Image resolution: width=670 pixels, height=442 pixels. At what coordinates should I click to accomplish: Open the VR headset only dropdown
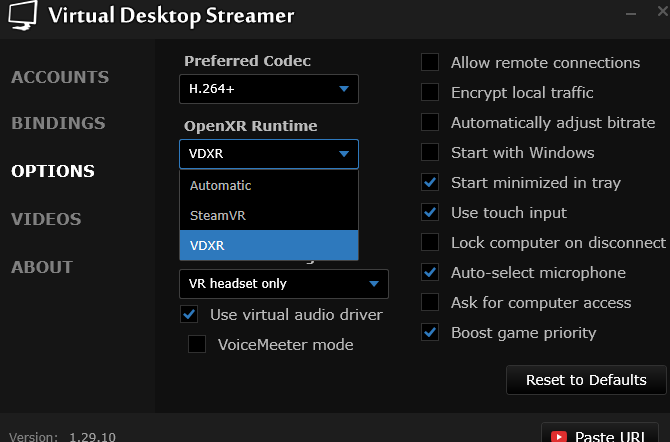coord(284,284)
